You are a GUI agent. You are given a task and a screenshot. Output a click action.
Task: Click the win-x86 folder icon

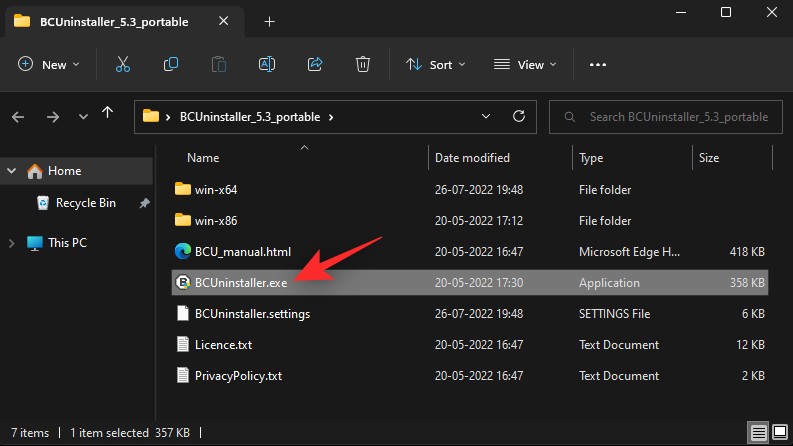point(183,220)
